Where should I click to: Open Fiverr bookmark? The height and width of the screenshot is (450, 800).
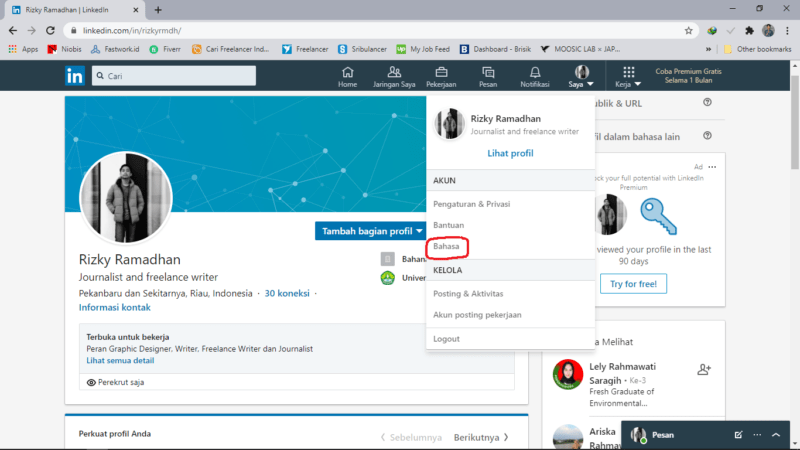165,49
